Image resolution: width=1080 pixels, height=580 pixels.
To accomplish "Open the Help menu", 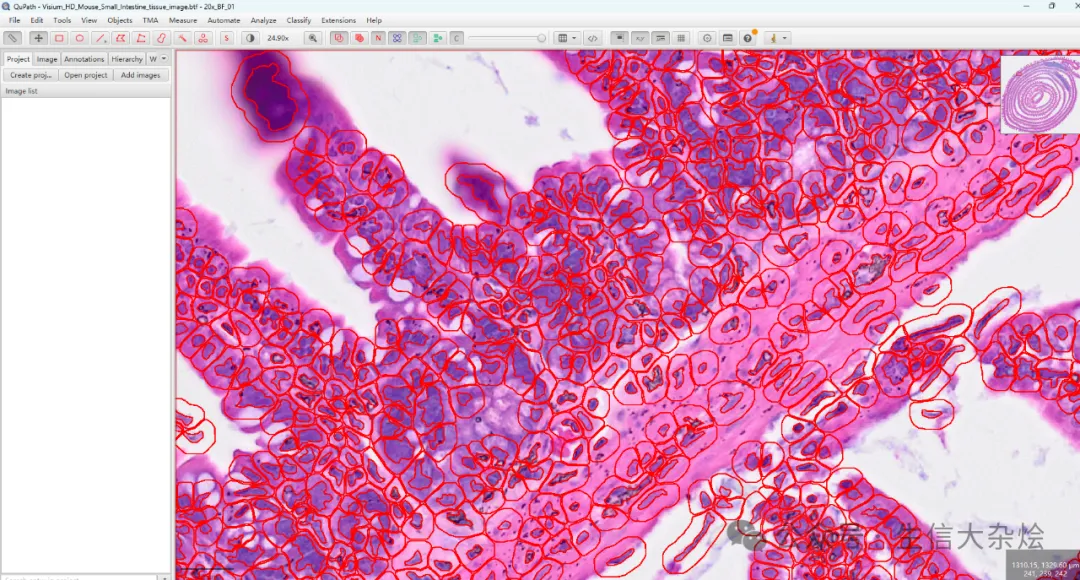I will coord(374,21).
